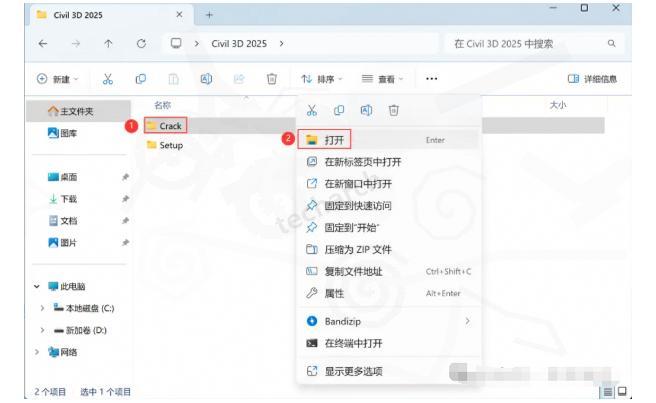Select the Setup folder

[x=165, y=145]
